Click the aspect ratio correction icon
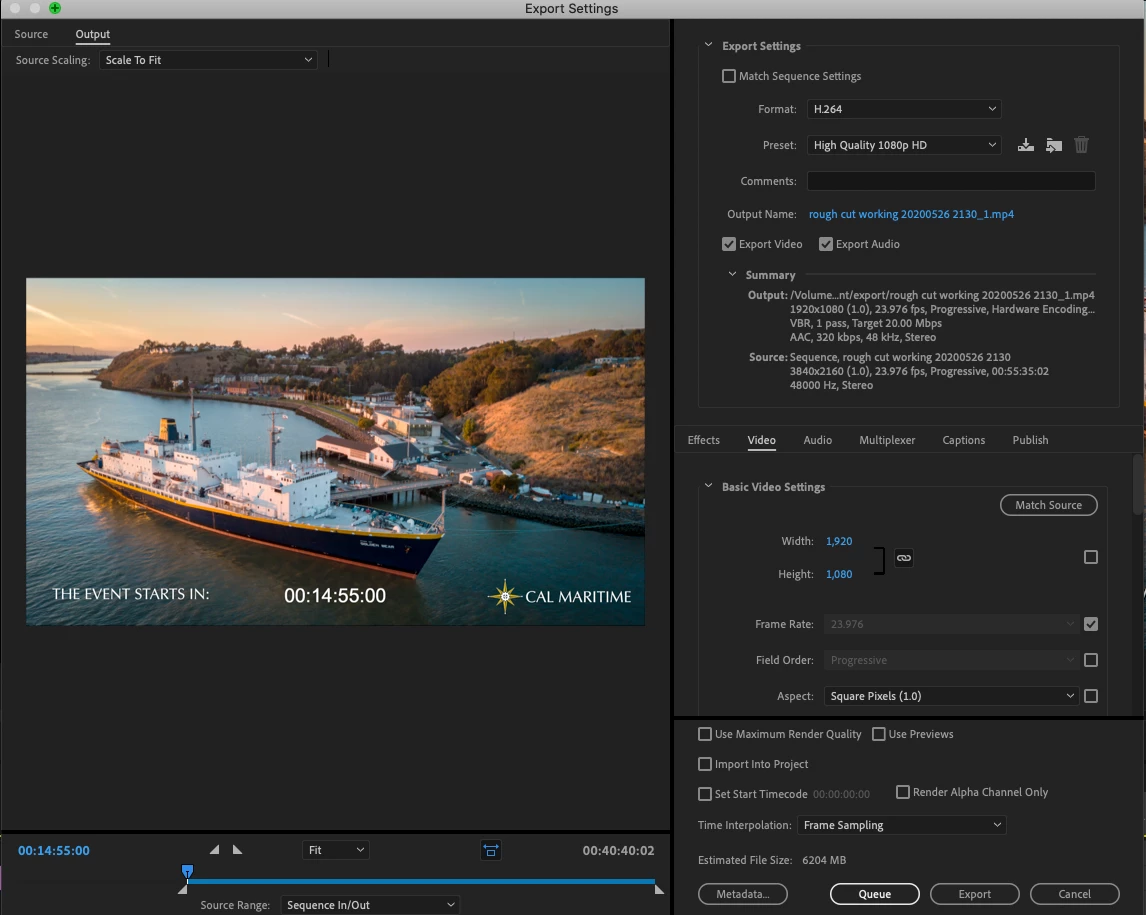Viewport: 1146px width, 915px height. pyautogui.click(x=491, y=850)
